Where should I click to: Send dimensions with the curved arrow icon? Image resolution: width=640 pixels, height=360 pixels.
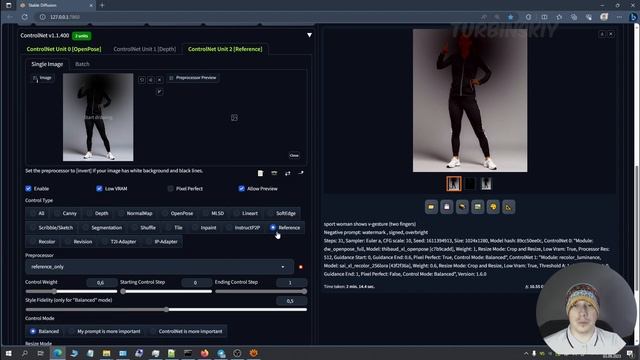pyautogui.click(x=301, y=173)
